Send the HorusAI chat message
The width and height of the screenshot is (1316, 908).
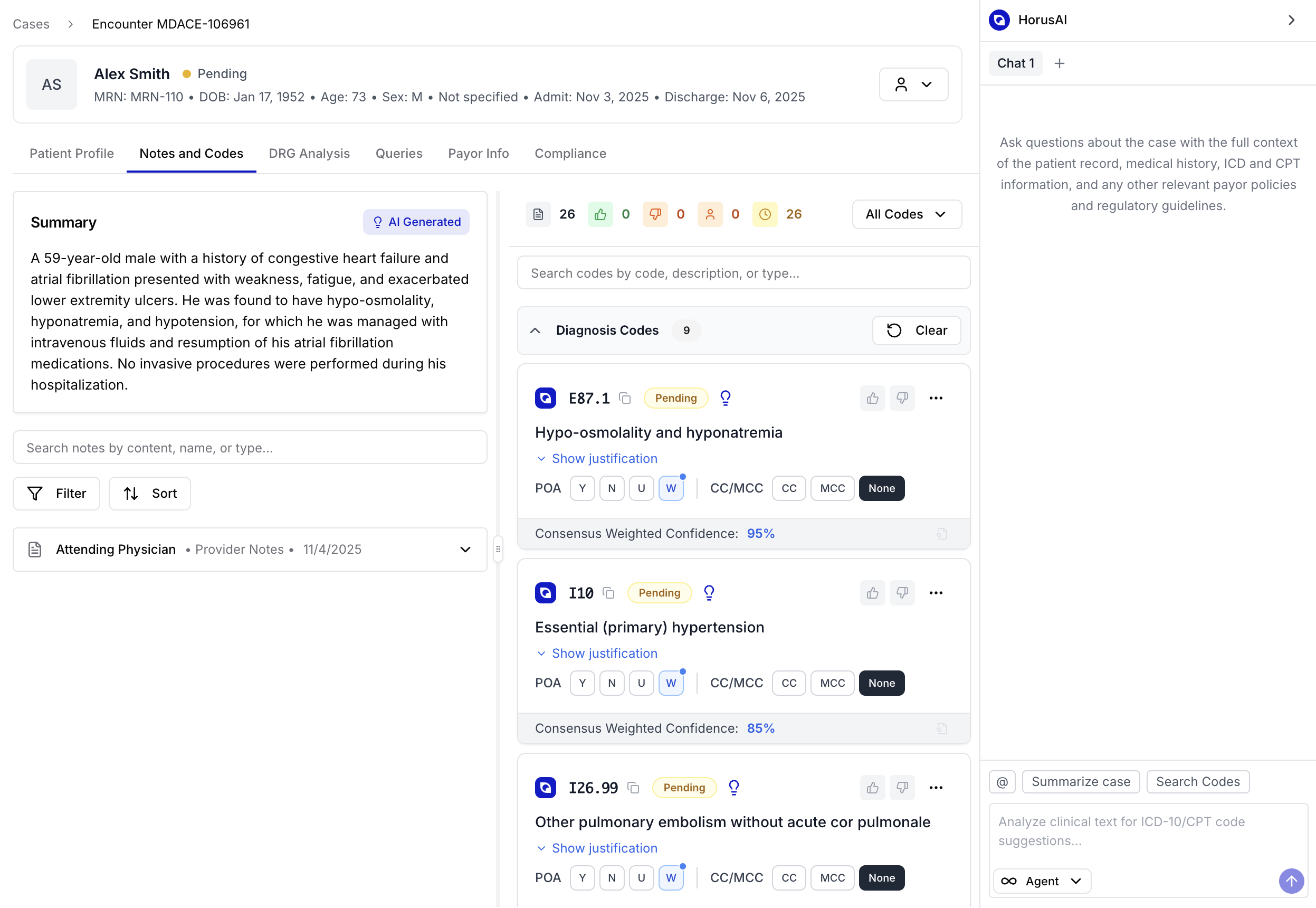1291,881
